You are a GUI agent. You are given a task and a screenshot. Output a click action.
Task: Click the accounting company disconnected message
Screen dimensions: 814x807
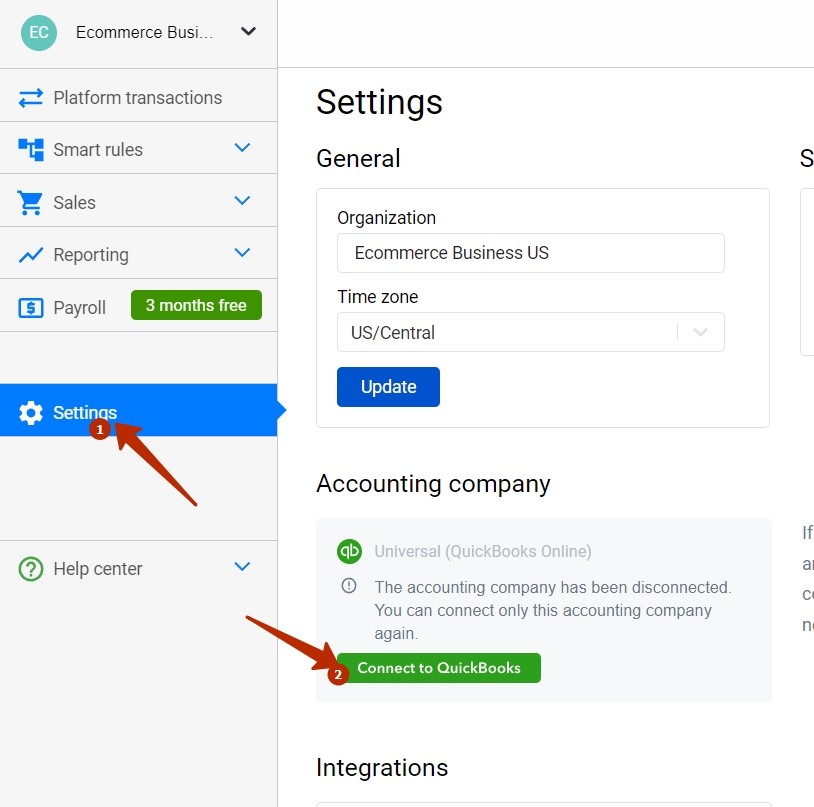click(x=553, y=610)
